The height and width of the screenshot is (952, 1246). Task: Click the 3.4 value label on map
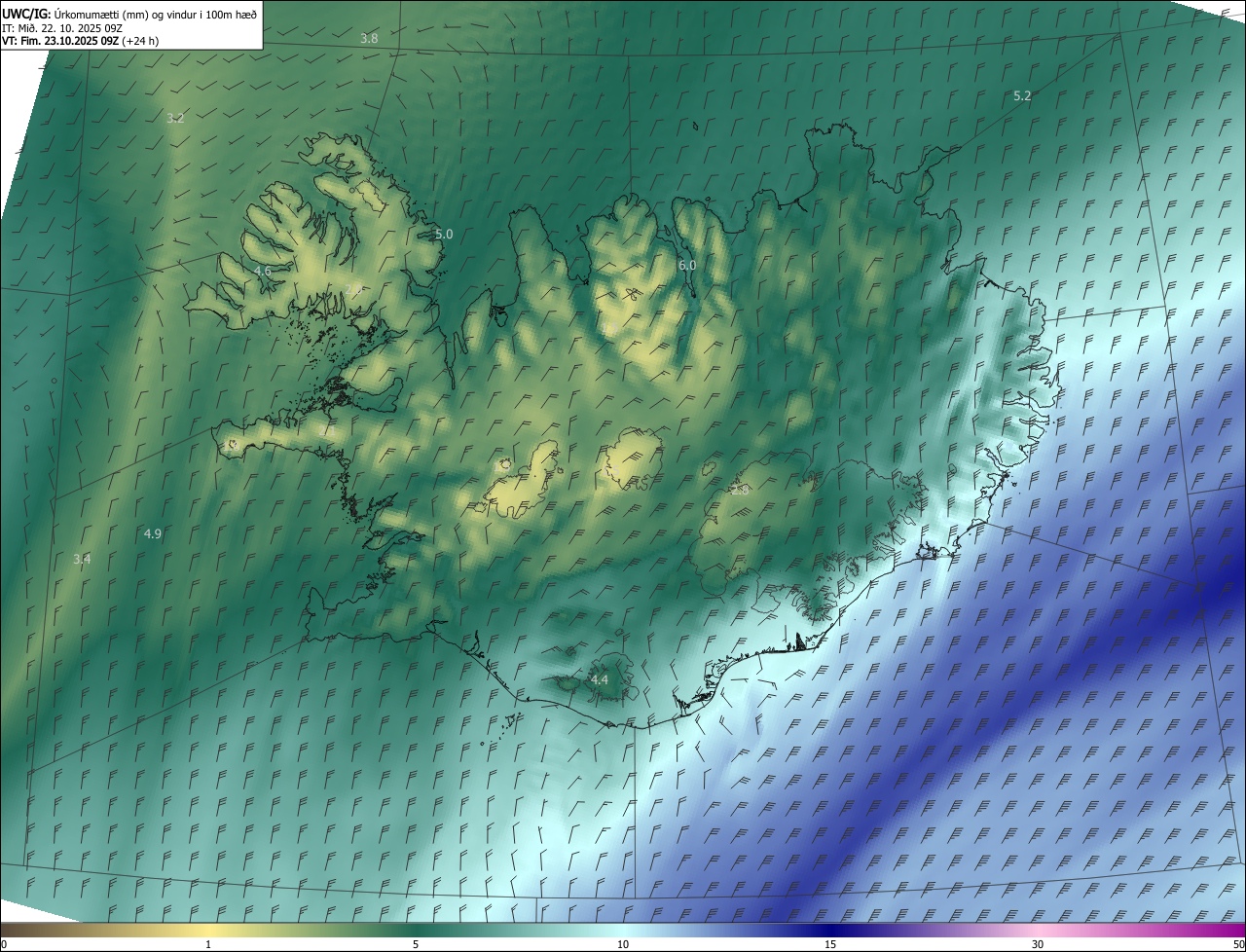(x=82, y=559)
